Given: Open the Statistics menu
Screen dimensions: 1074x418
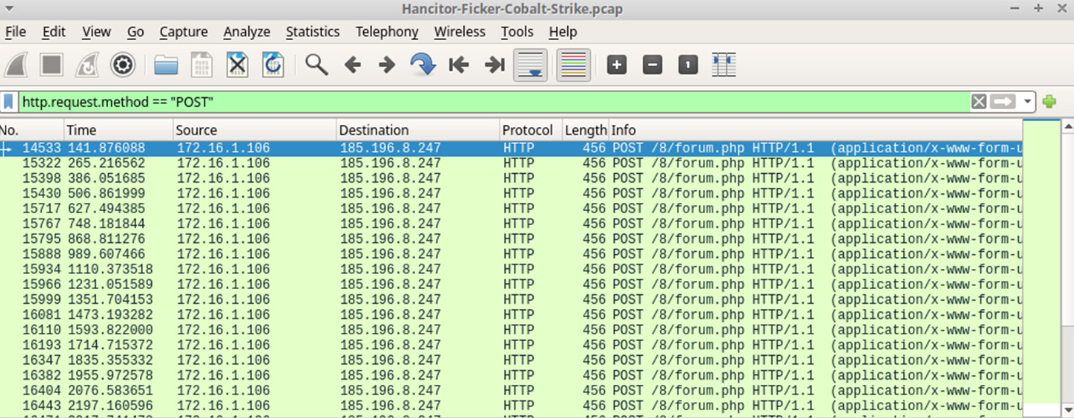Looking at the screenshot, I should point(312,32).
